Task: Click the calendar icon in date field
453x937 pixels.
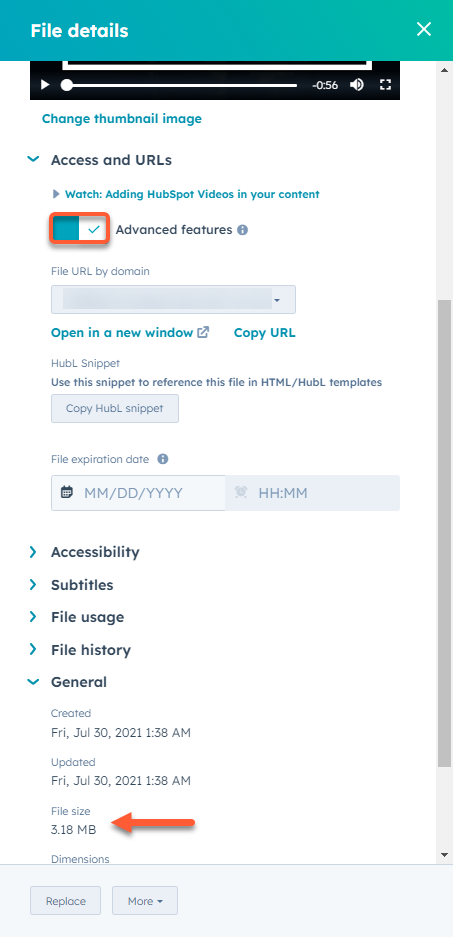Action: (67, 493)
